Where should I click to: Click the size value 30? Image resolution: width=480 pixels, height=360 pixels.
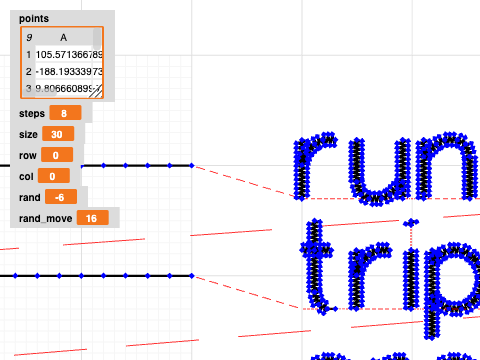(x=58, y=134)
